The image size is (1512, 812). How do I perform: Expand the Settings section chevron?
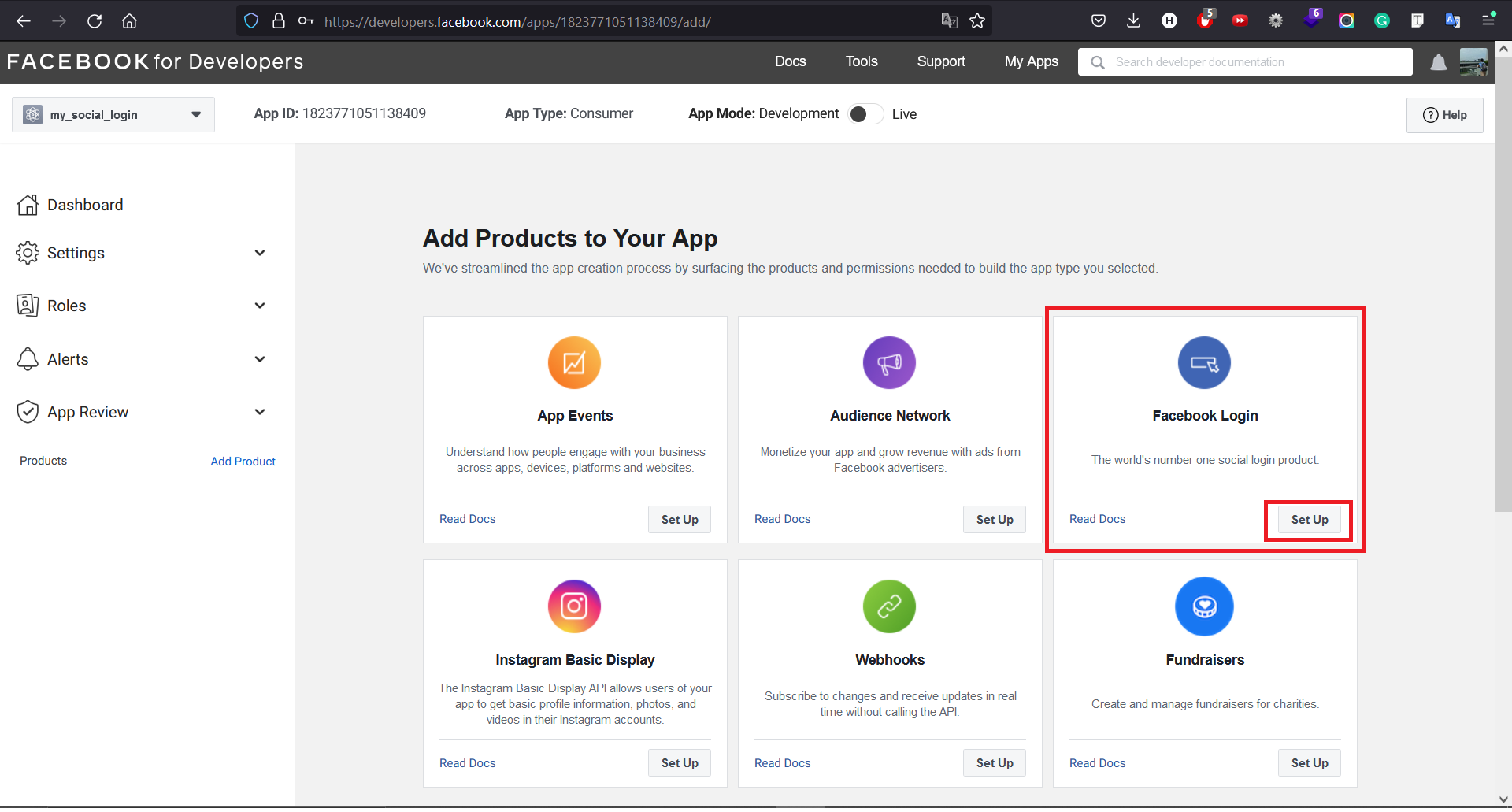tap(260, 253)
